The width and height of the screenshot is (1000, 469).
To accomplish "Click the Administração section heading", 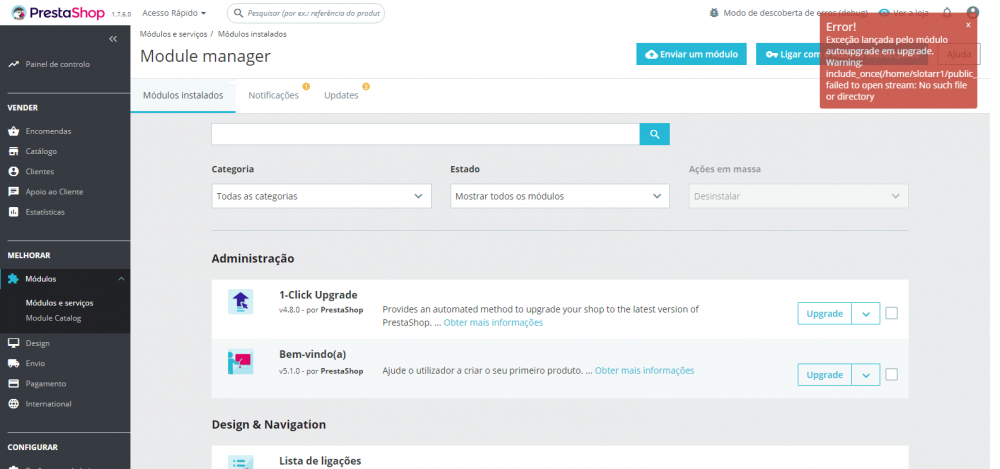I will 253,258.
